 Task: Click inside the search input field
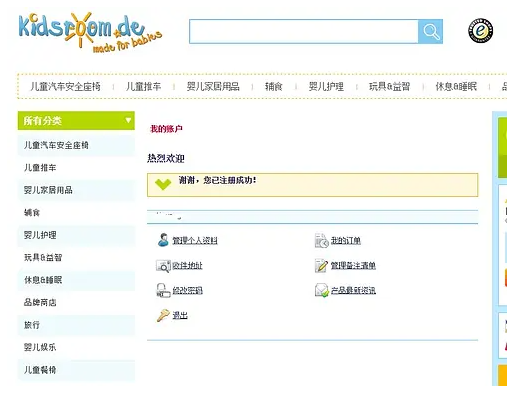click(304, 31)
